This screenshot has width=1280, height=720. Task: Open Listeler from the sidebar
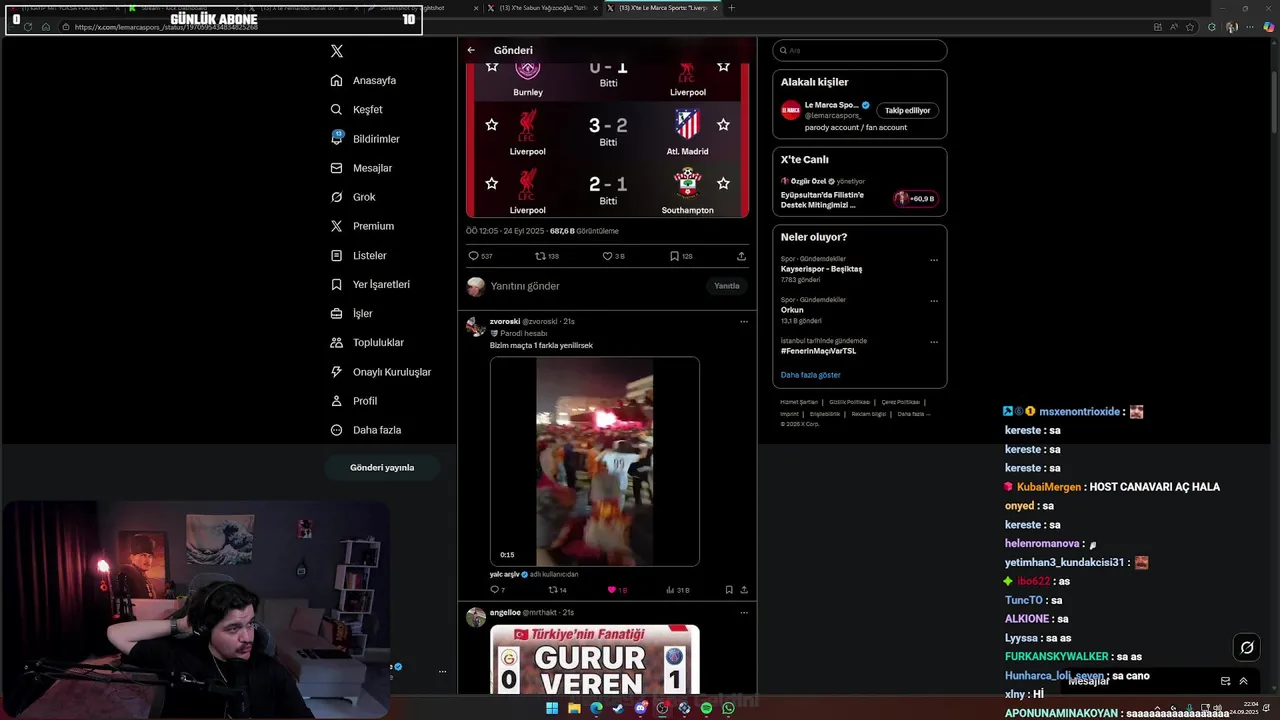[358, 255]
